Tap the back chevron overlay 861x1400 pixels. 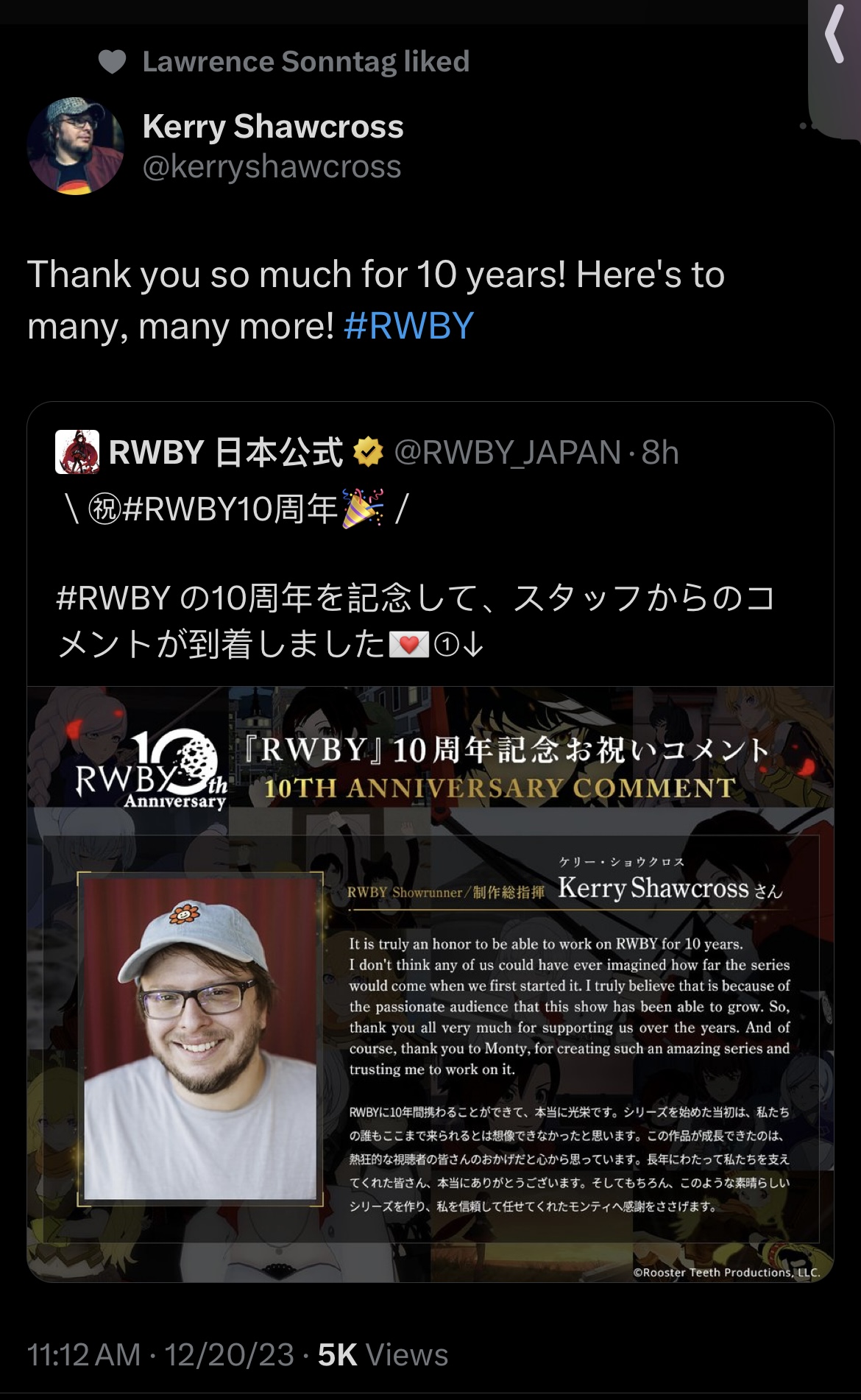(x=835, y=33)
